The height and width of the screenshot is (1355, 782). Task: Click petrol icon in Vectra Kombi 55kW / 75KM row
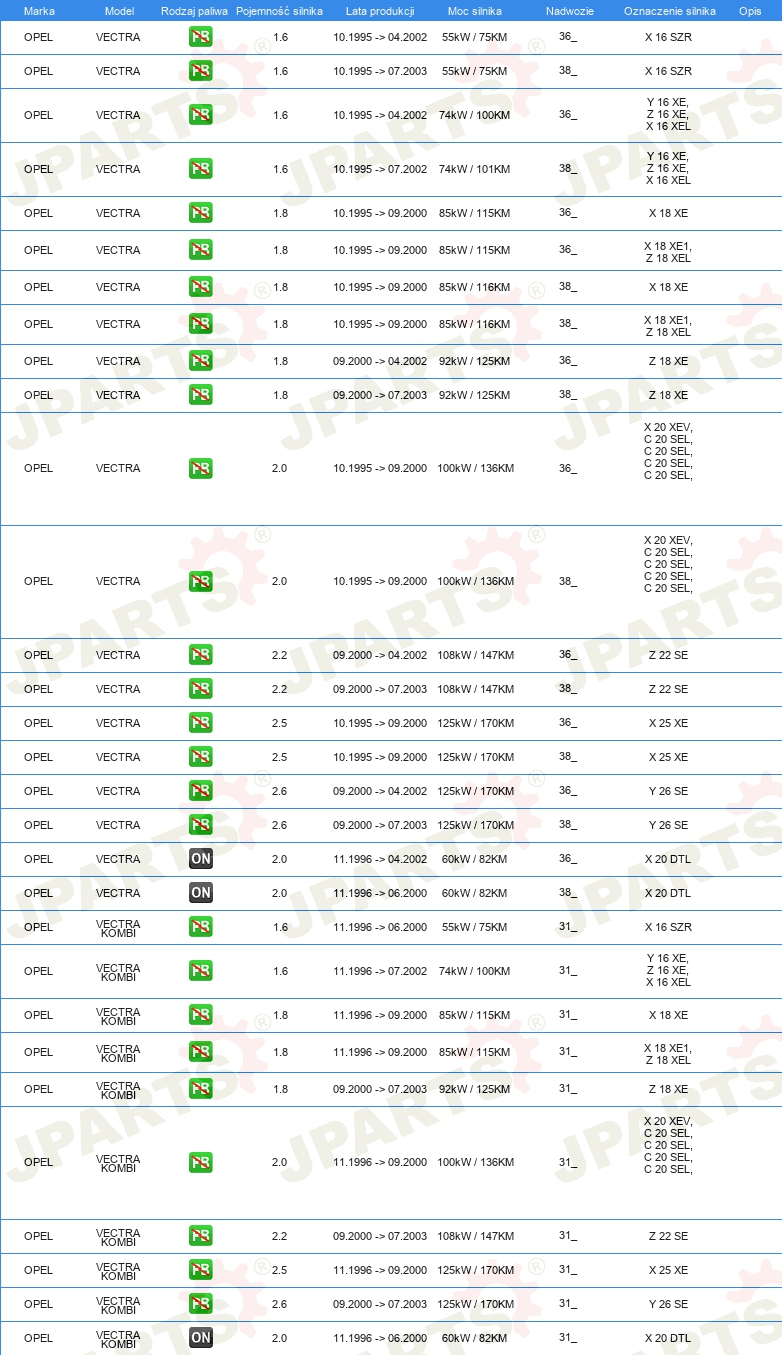click(201, 927)
